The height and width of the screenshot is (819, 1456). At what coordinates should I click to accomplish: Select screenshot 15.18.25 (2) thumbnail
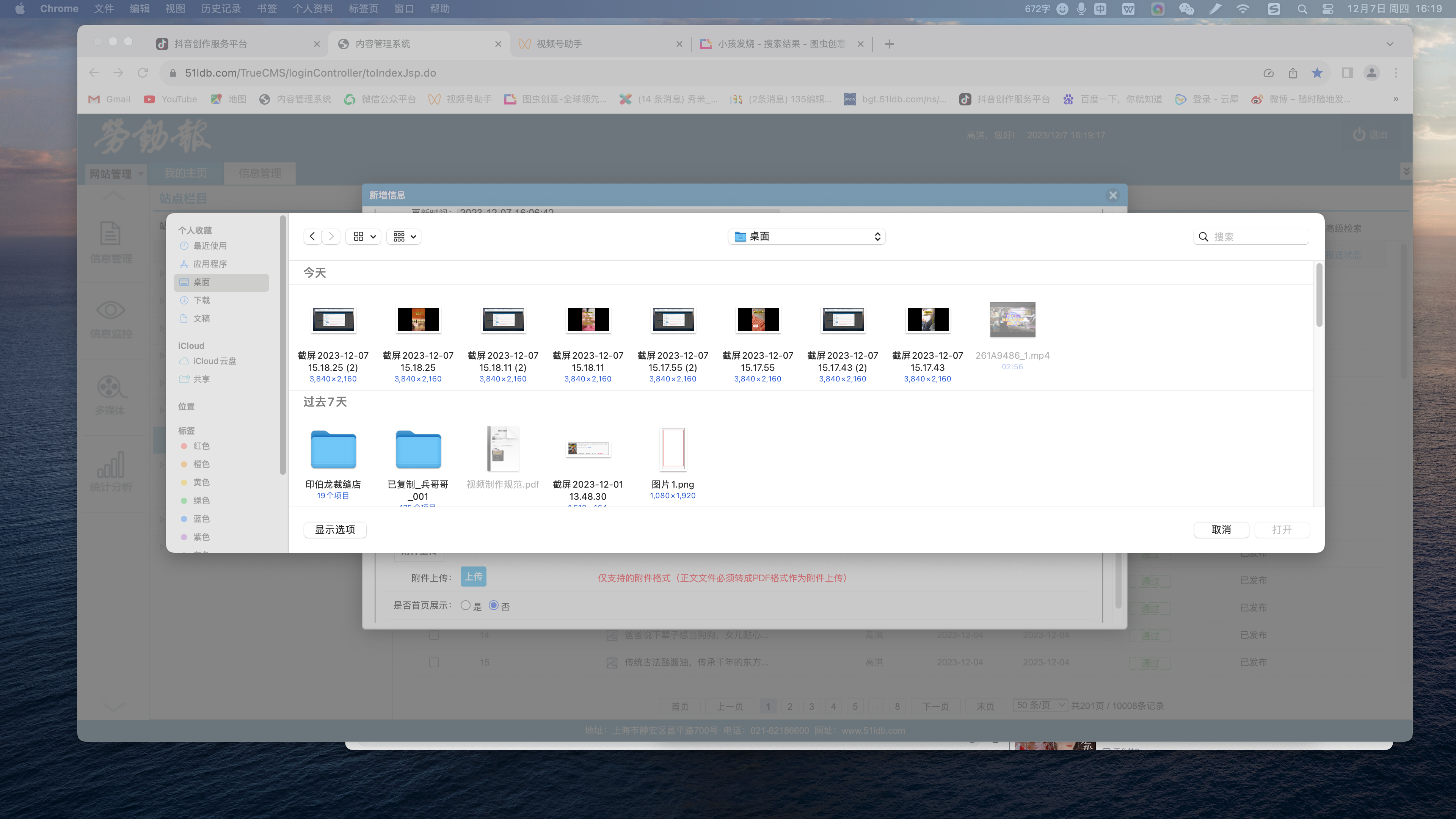[x=334, y=320]
